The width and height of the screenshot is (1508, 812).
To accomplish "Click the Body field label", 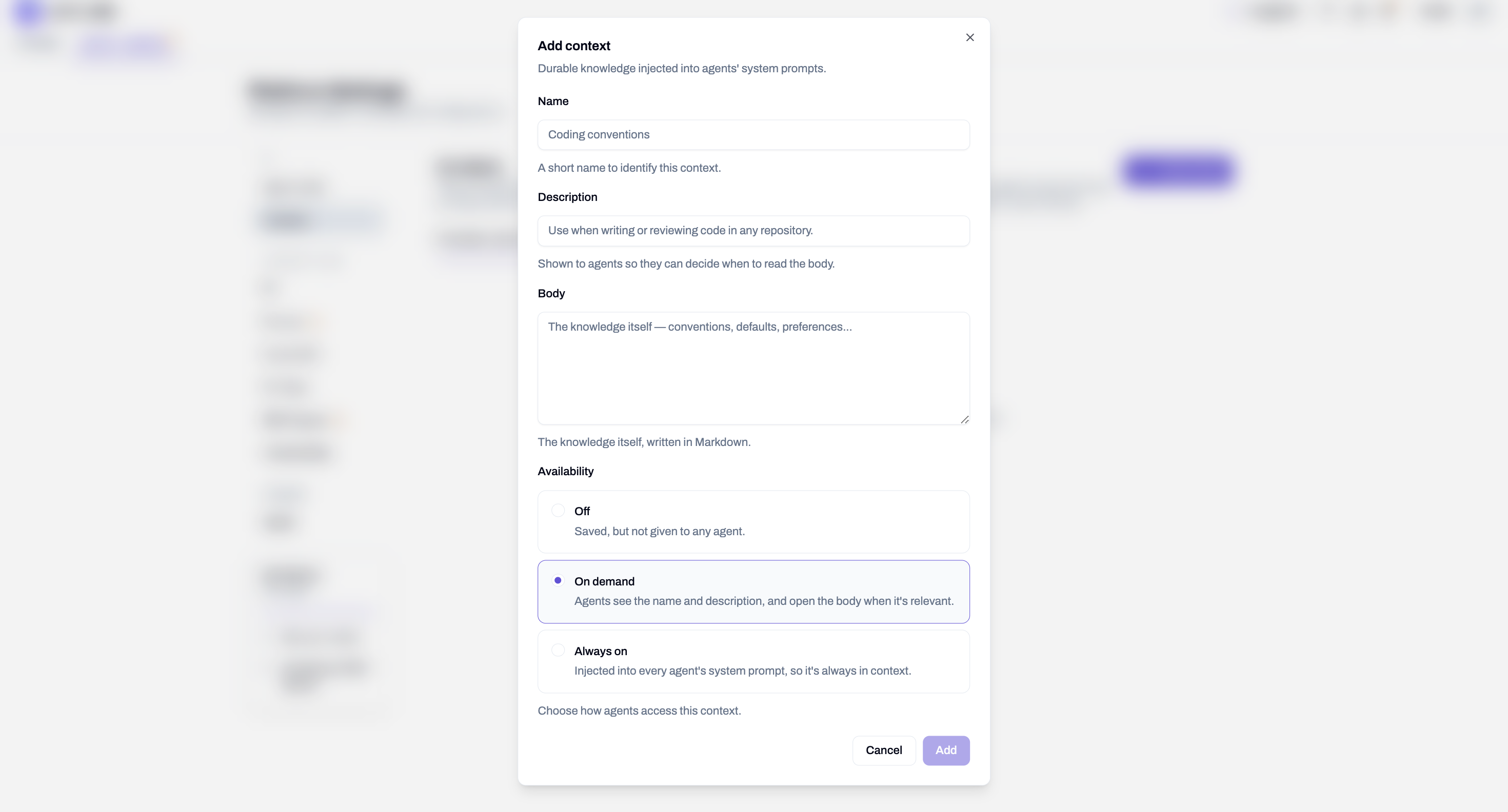I will click(x=551, y=293).
